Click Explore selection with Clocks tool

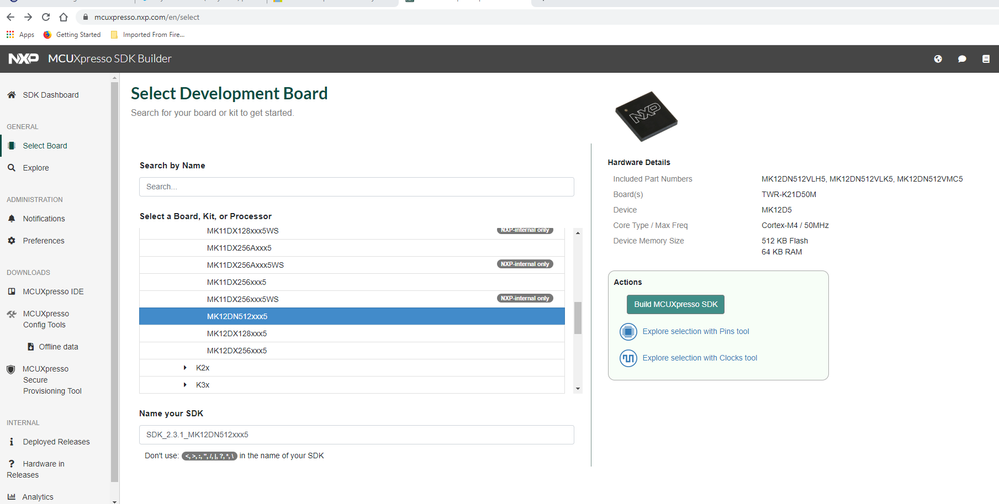point(700,358)
